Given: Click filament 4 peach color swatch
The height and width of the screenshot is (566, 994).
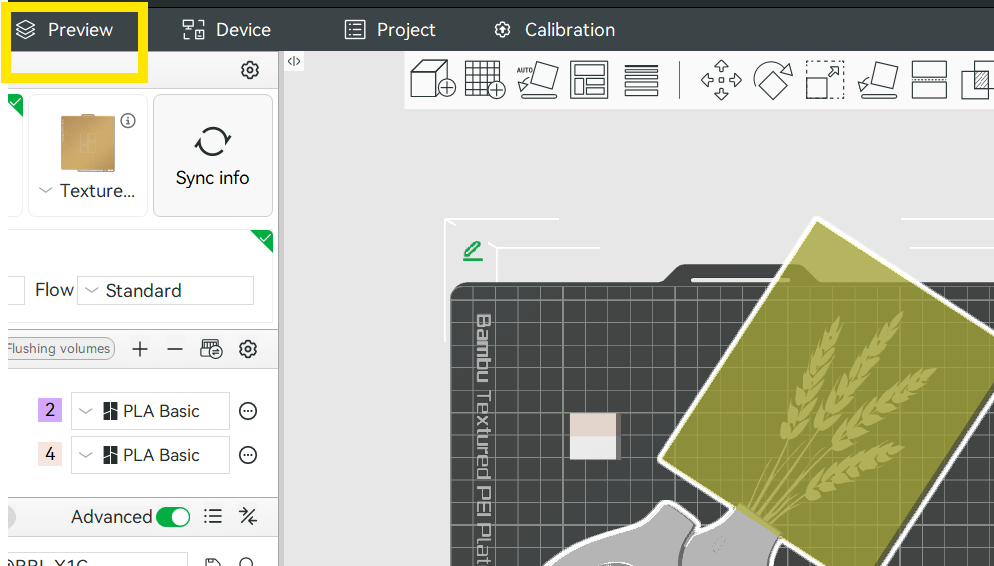Looking at the screenshot, I should tap(50, 454).
